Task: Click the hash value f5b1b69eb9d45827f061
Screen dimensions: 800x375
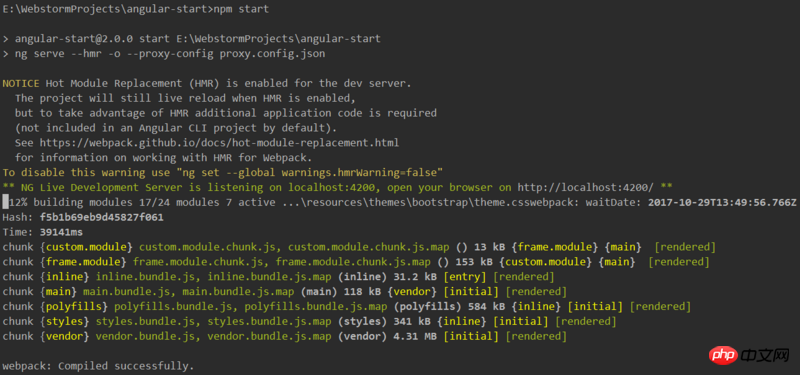Action: pos(102,217)
